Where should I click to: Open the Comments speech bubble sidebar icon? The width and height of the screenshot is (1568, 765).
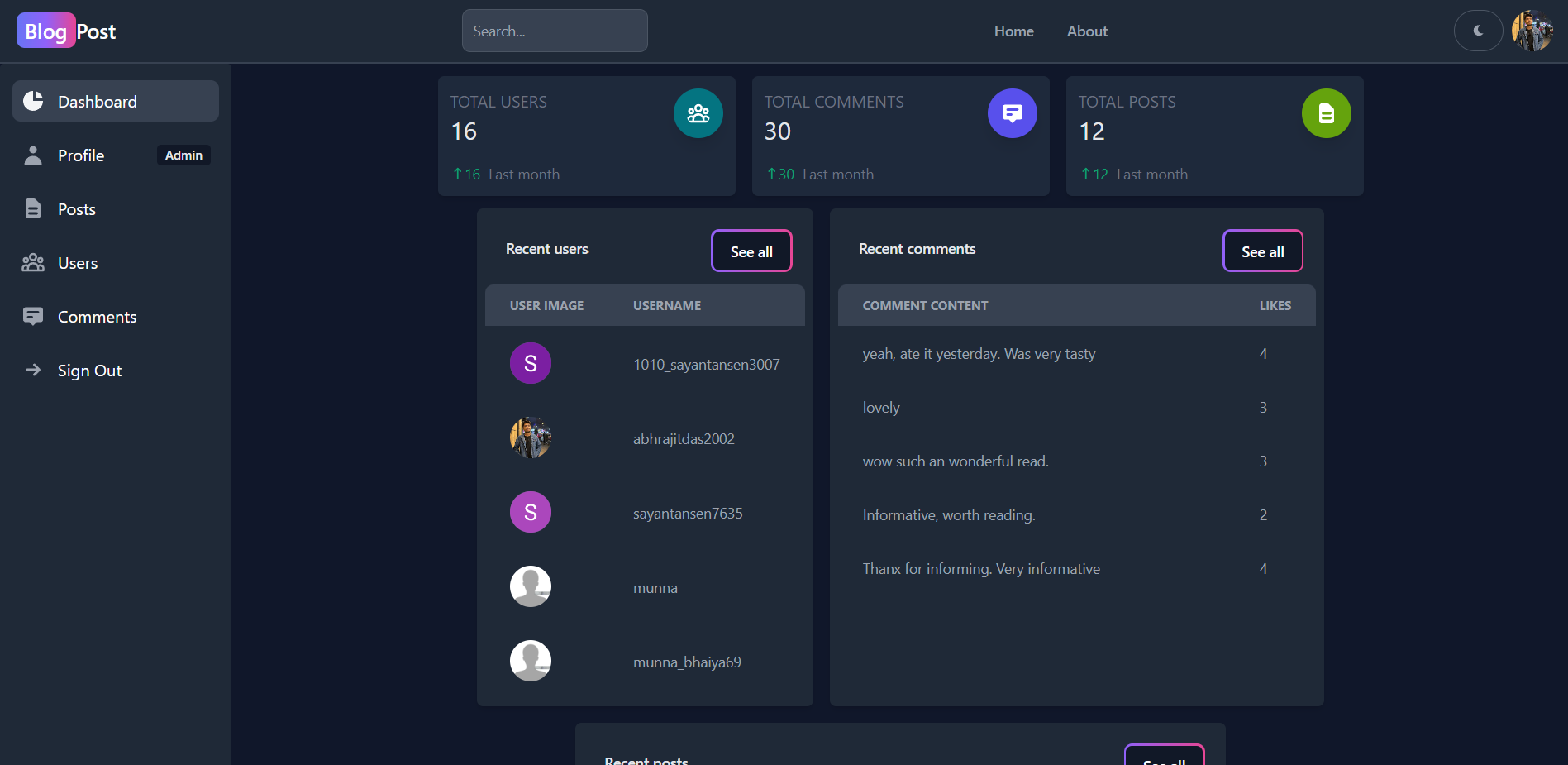[33, 317]
